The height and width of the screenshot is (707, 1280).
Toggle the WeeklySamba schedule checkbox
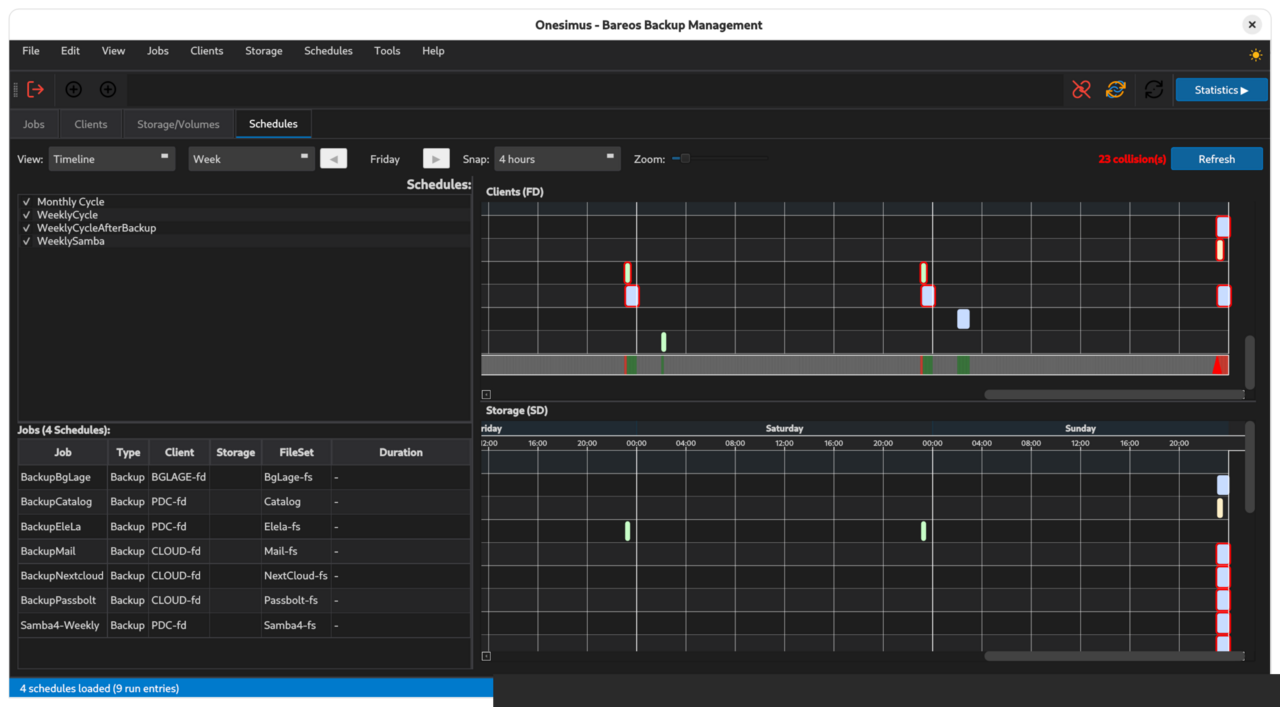(x=27, y=241)
